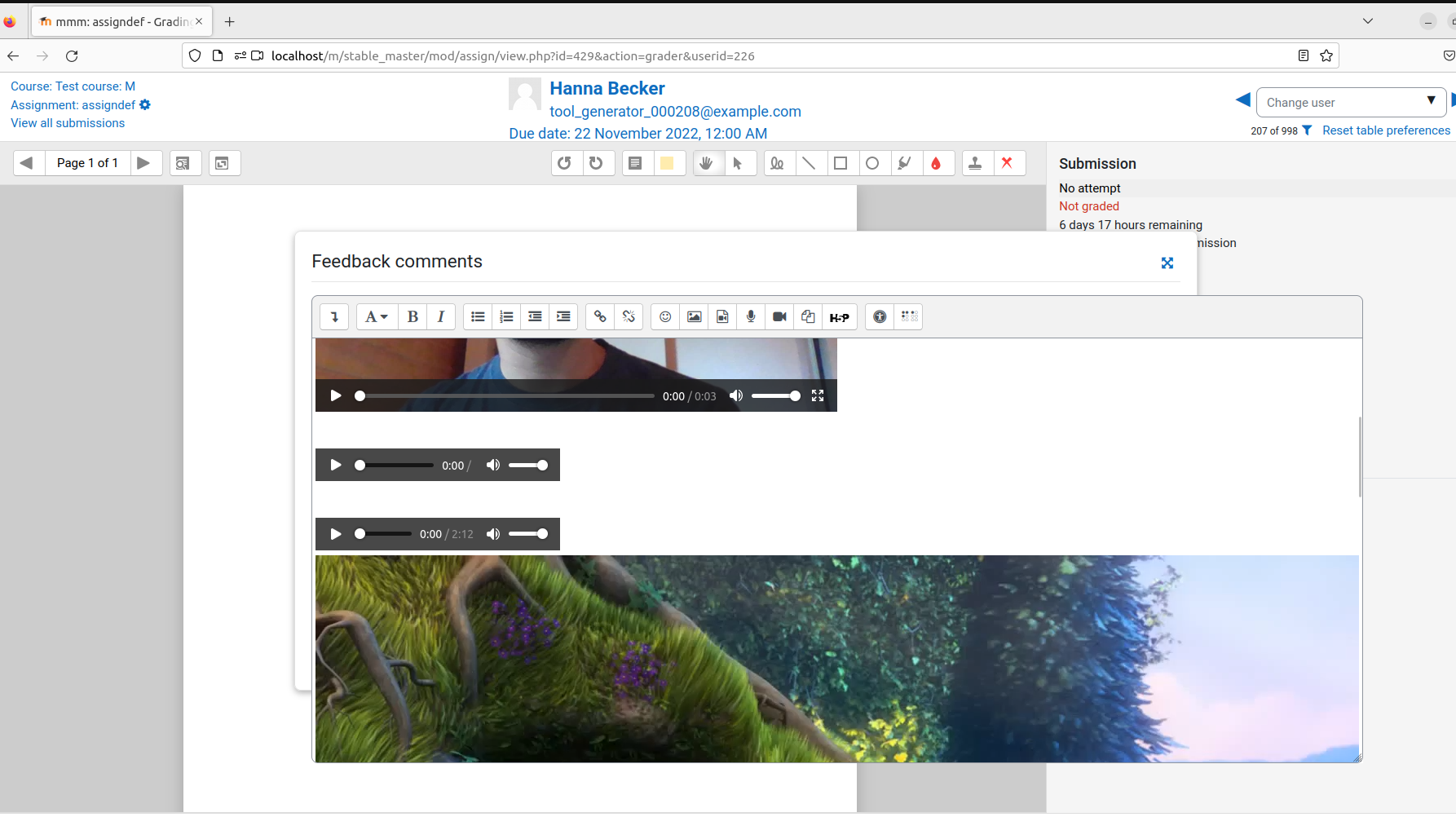Viewport: 1456px width, 817px height.
Task: Open a new browser tab
Action: 230,21
